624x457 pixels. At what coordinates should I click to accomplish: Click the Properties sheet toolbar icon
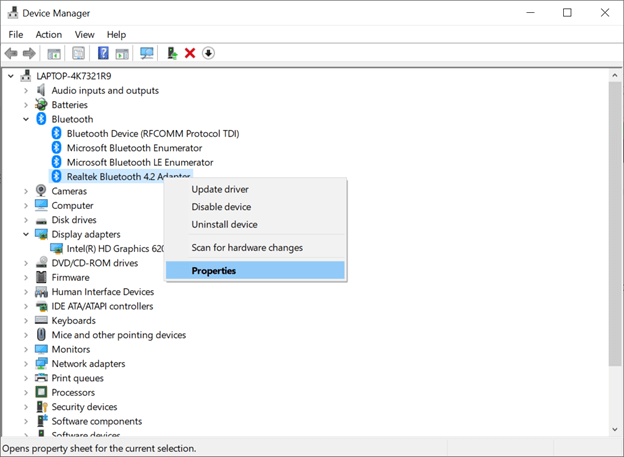pos(78,53)
